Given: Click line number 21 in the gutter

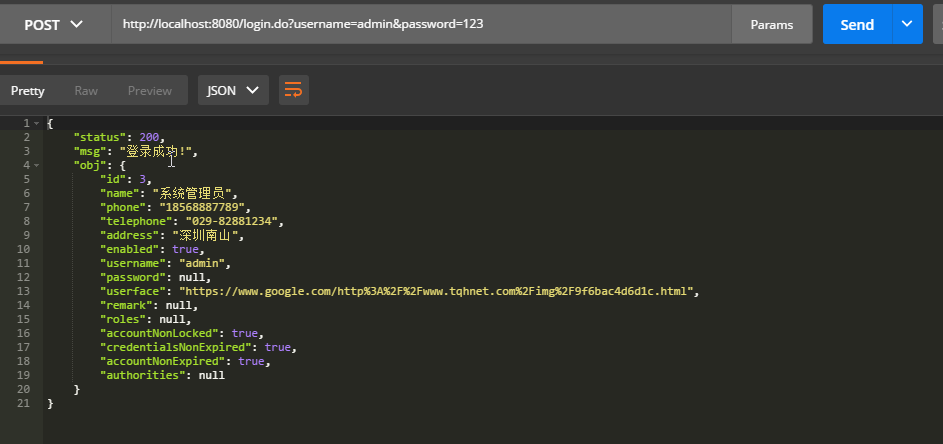Looking at the screenshot, I should (23, 403).
